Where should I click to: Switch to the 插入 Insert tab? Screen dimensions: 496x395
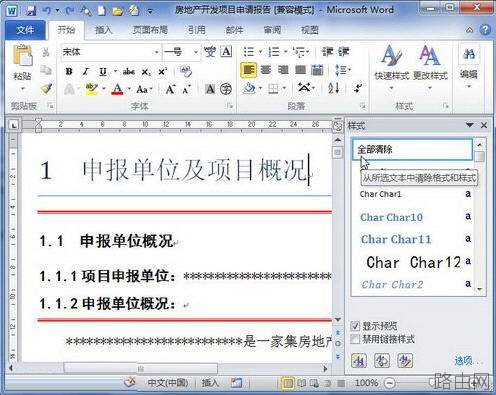104,30
